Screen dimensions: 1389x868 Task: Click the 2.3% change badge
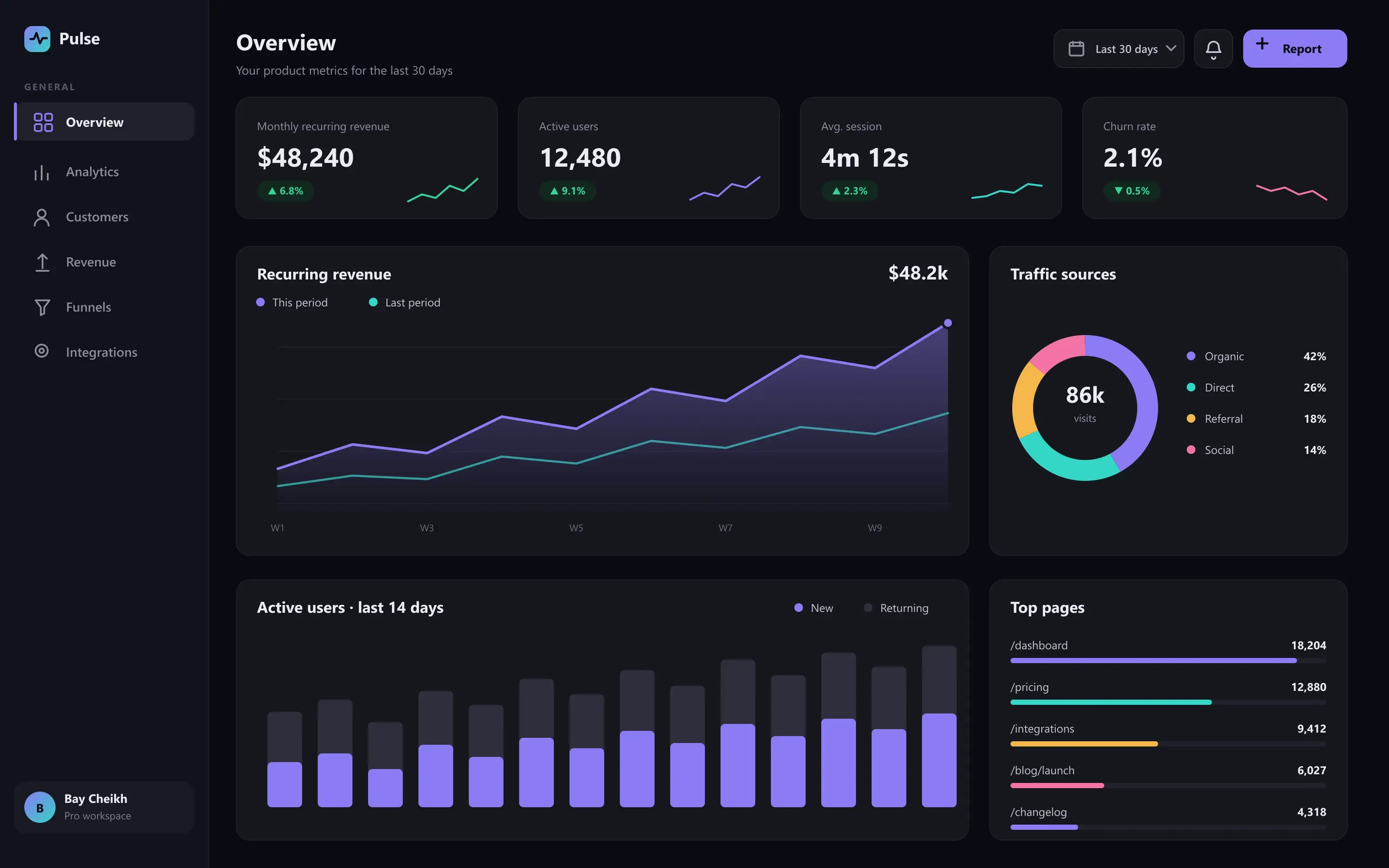tap(849, 191)
